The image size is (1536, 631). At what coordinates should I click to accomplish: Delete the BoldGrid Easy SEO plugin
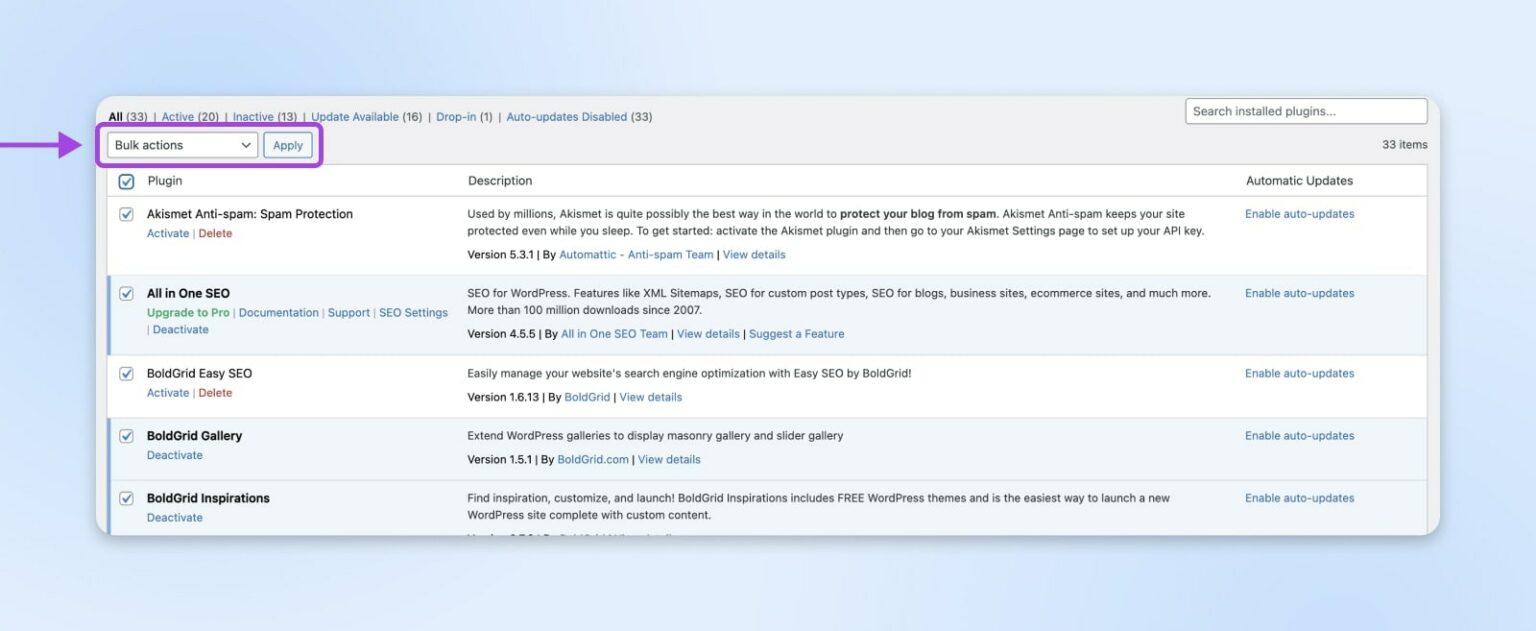pos(216,392)
